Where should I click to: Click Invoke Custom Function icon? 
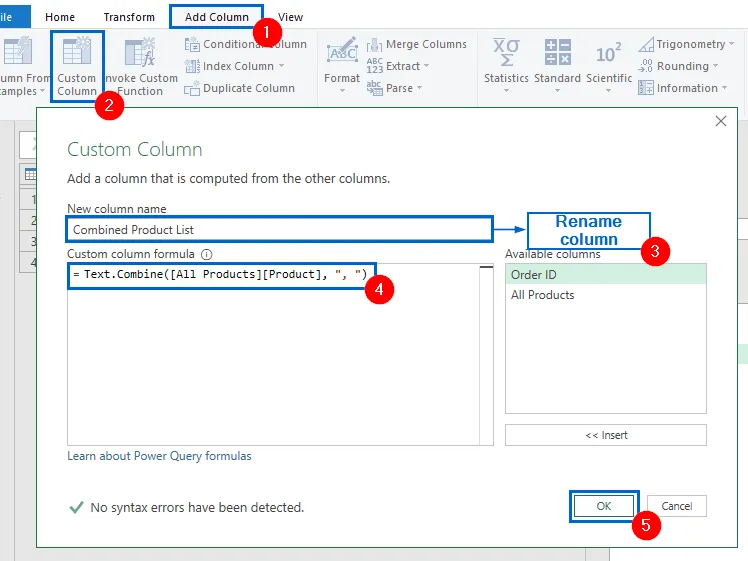tap(139, 52)
